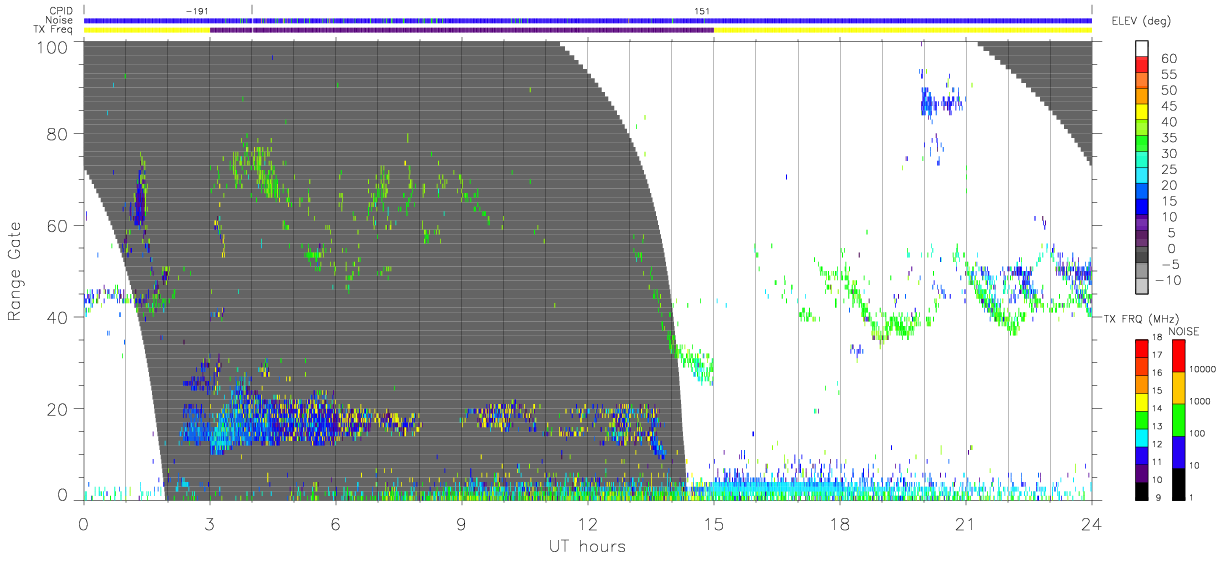Screen dimensions: 1228x567
Task: Pick the green segment of the NOISE bar
Action: pos(1178,419)
